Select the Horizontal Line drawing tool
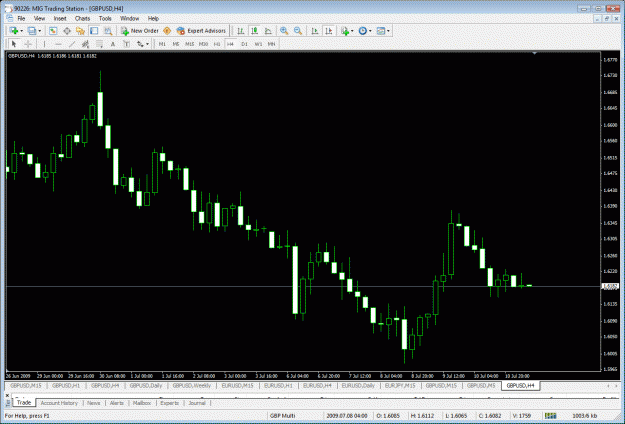Screen dimensions: 625x424 point(58,44)
